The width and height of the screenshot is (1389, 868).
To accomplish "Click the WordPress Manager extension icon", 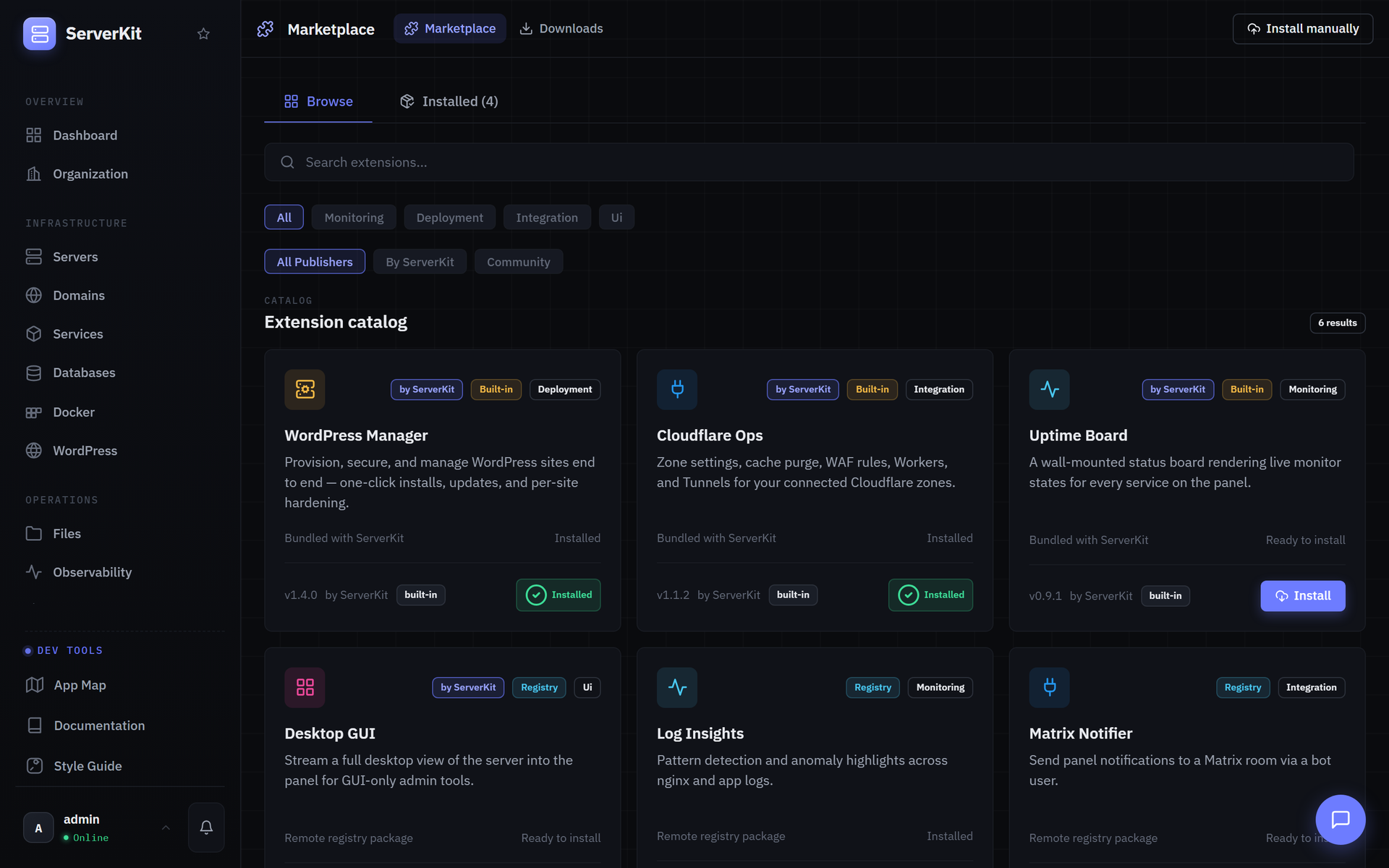I will pyautogui.click(x=305, y=389).
